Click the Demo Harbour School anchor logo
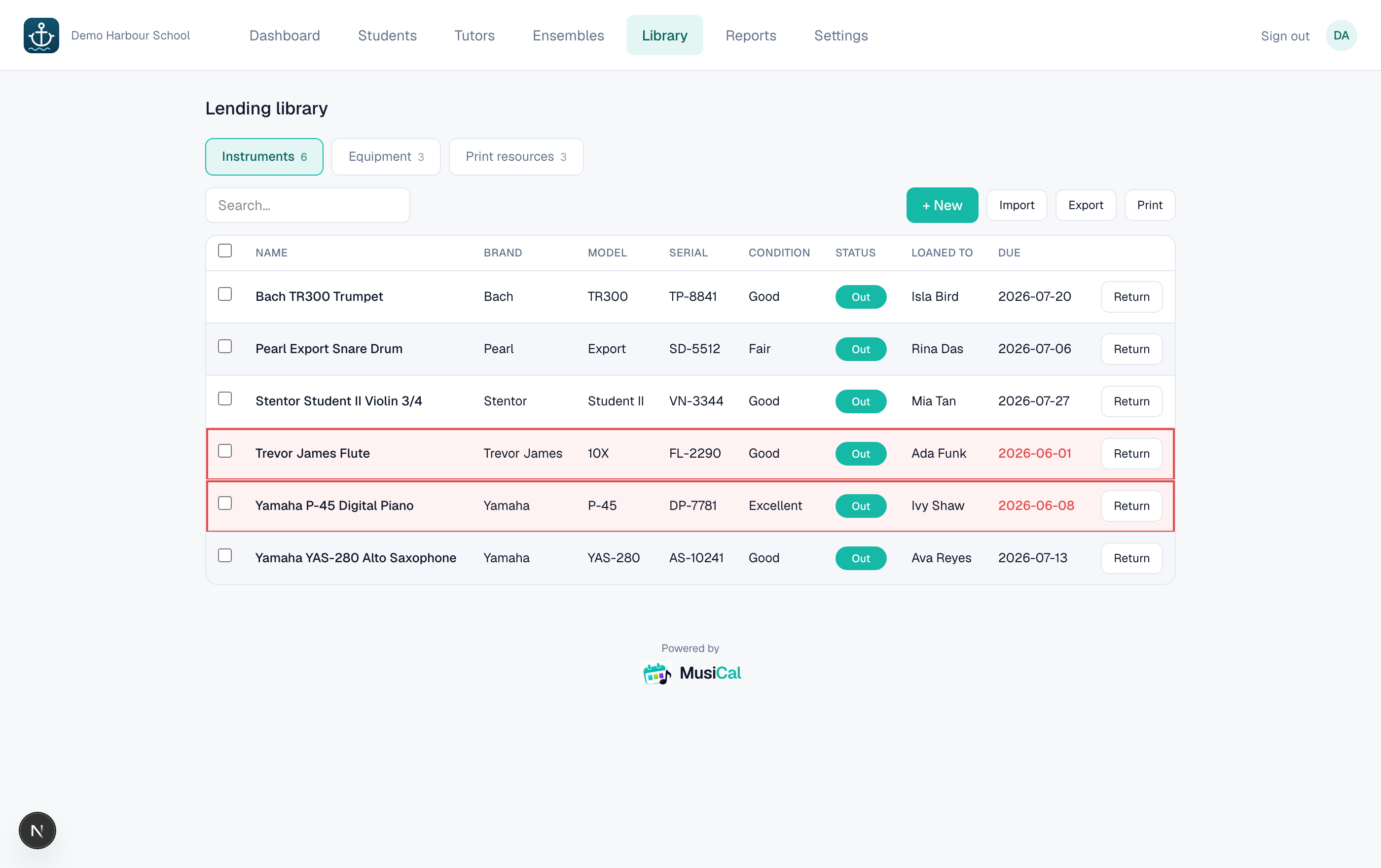 (x=41, y=36)
